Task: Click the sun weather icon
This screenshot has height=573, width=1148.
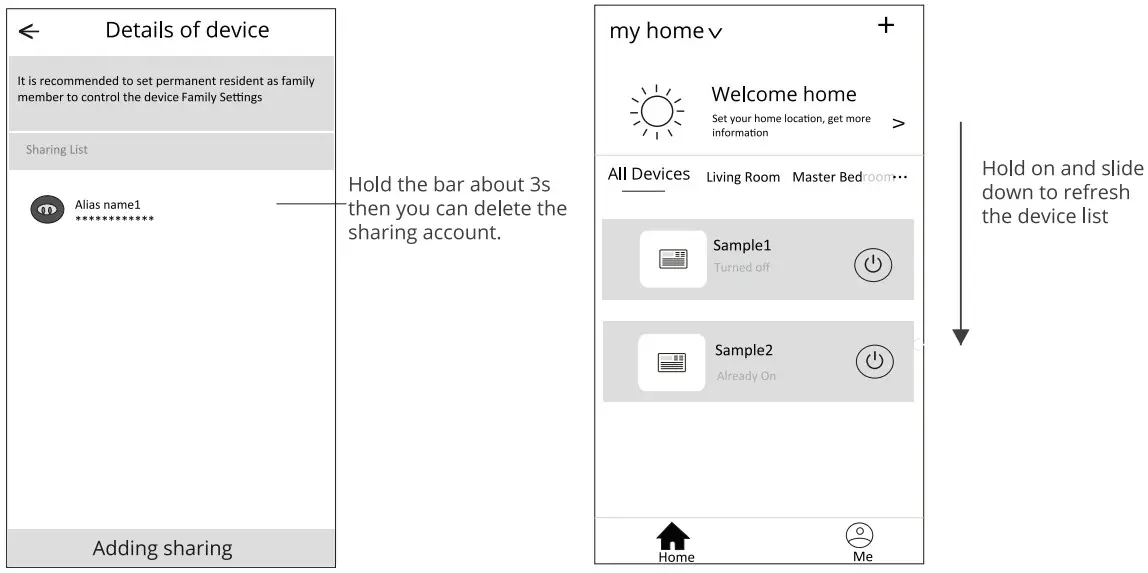Action: (656, 112)
